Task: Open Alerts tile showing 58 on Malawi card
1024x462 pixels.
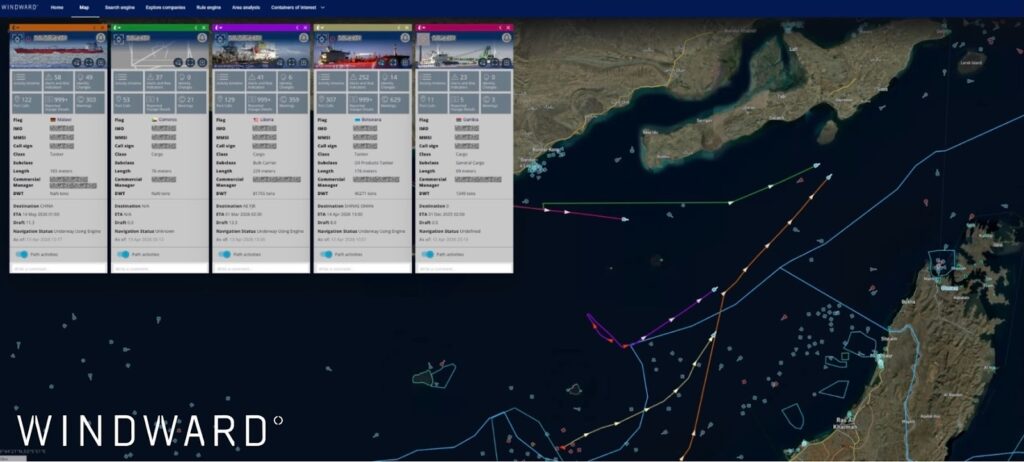Action: 58,81
